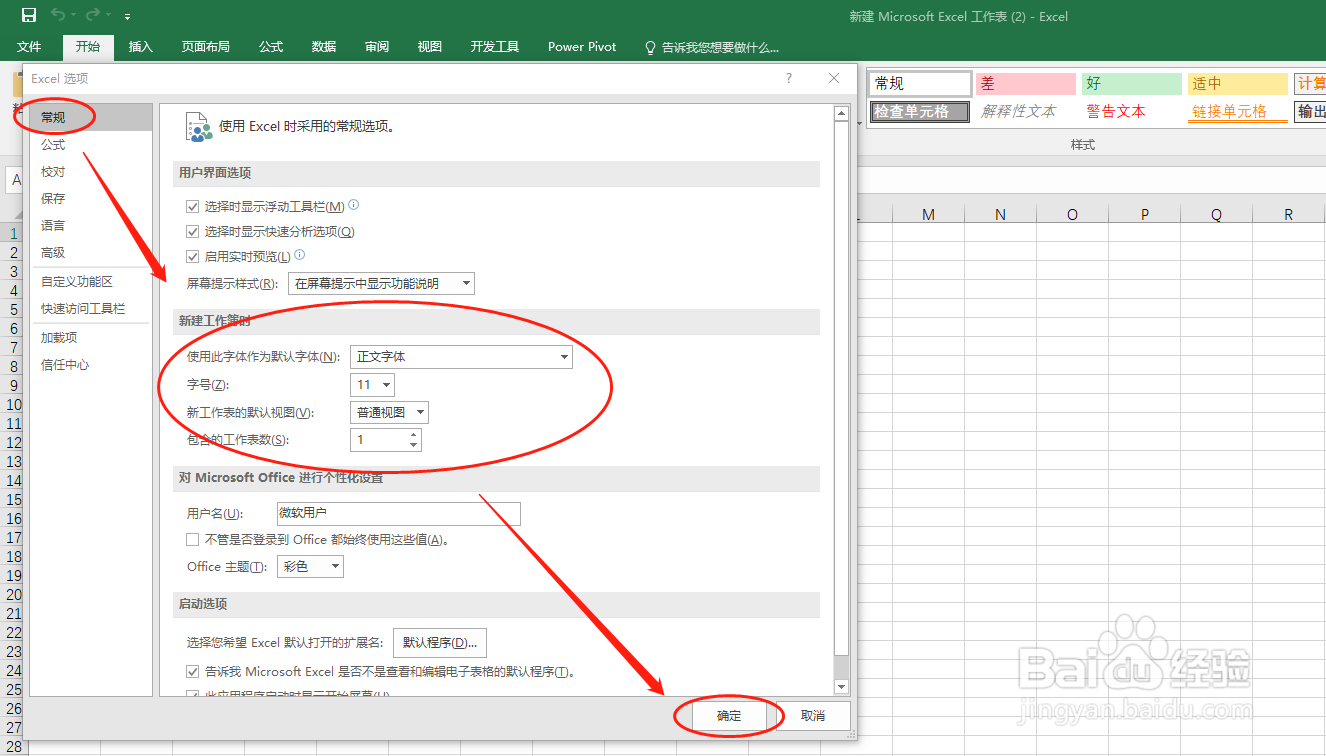Click 取消 to dismiss options dialog

pyautogui.click(x=813, y=716)
